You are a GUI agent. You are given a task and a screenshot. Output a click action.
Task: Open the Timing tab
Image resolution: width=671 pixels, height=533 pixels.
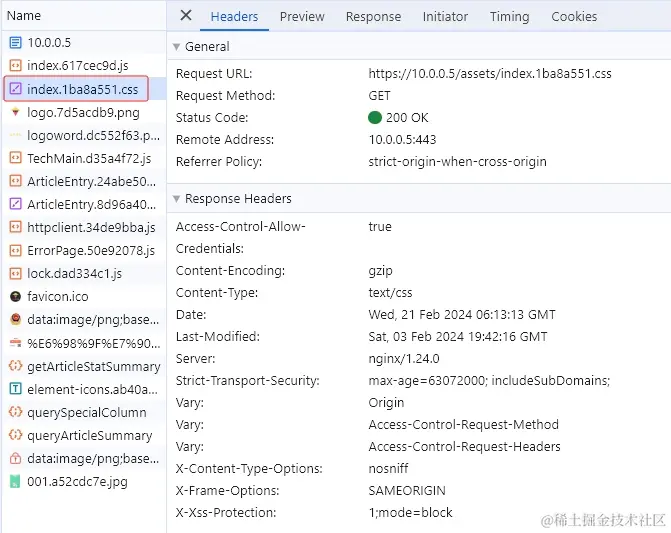(x=510, y=16)
